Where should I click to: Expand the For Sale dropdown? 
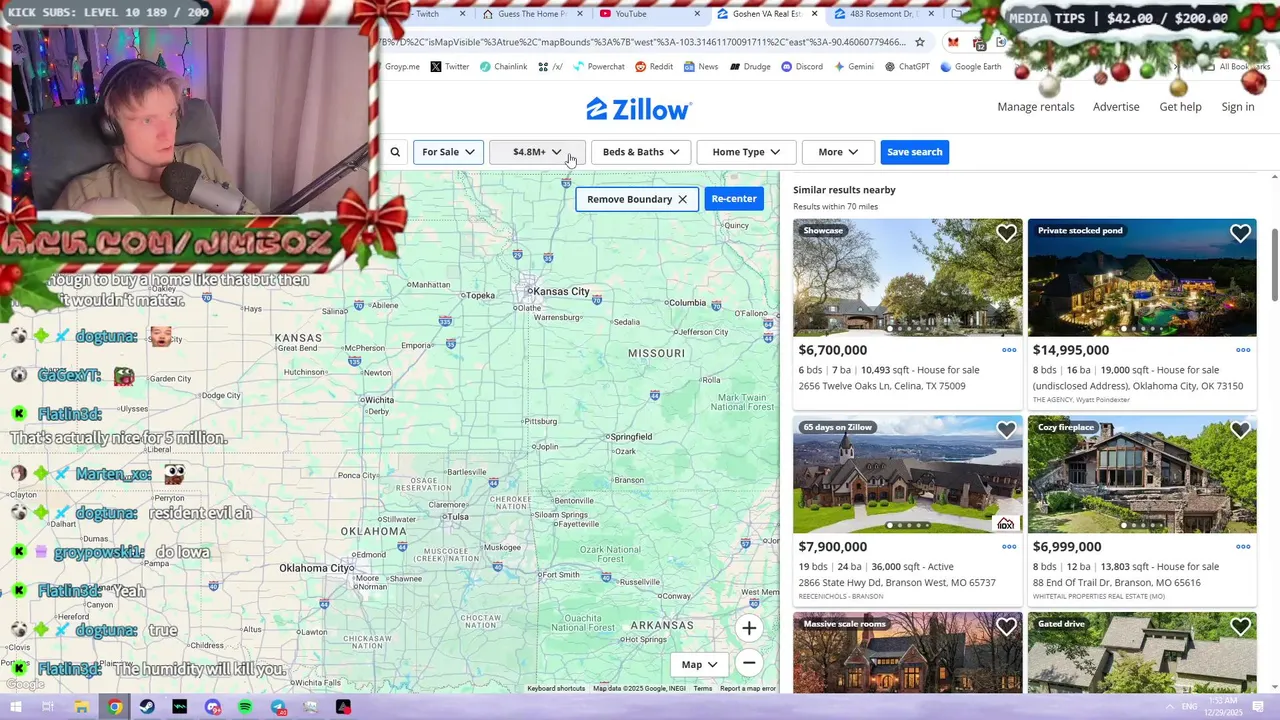coord(448,152)
